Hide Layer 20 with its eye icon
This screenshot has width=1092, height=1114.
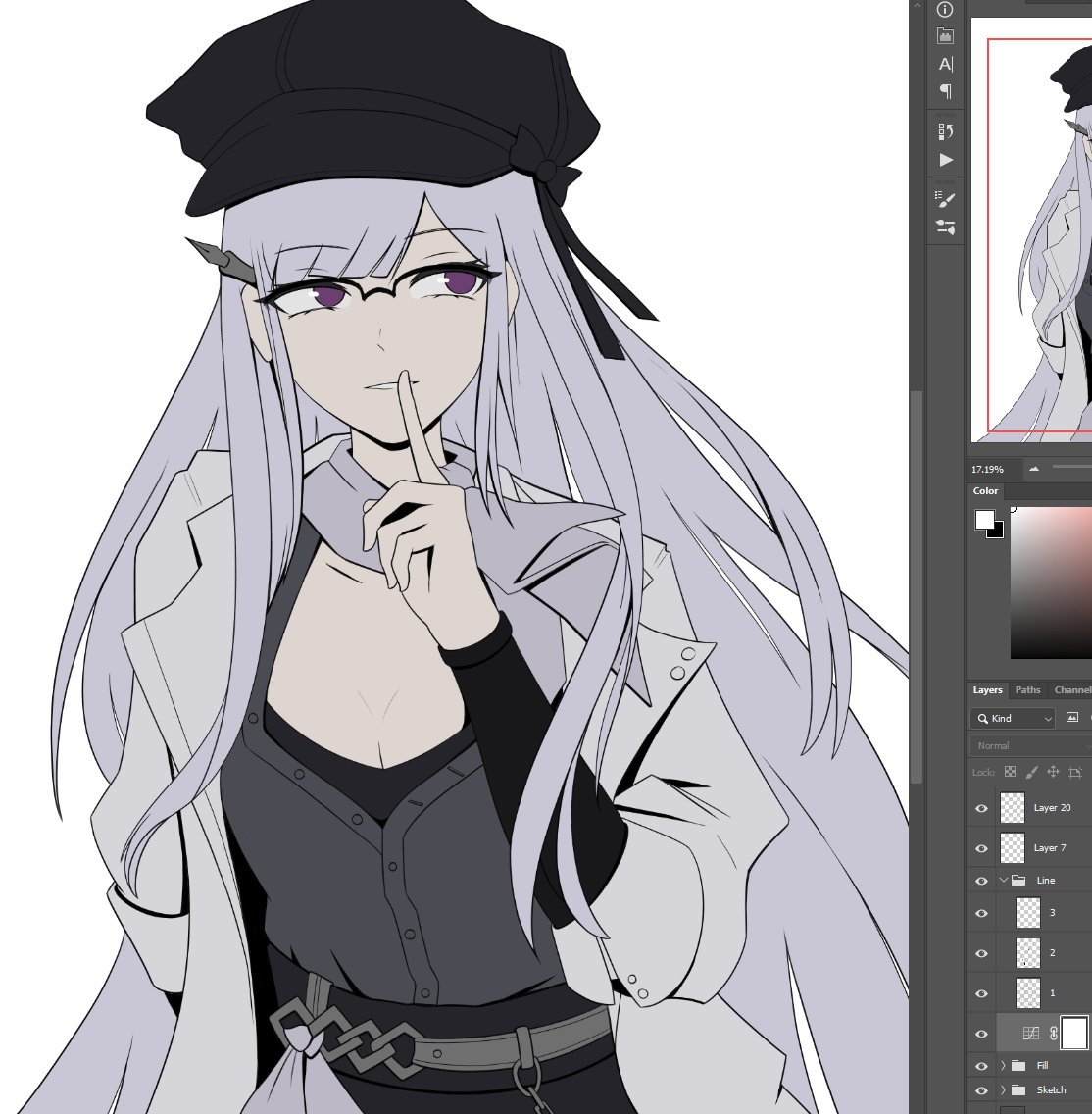982,808
